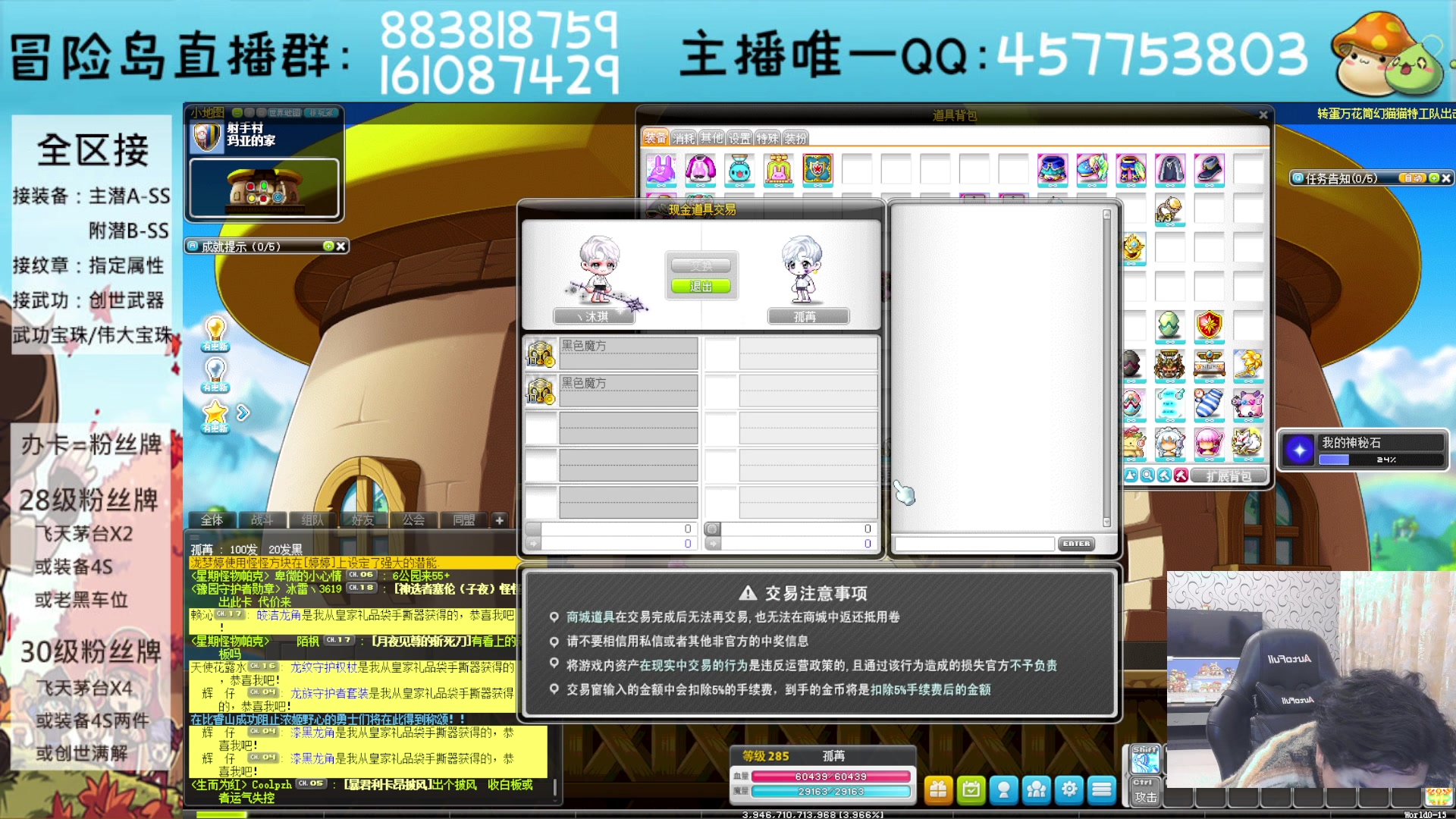Click the MP gauge bar
Viewport: 1456px width, 819px height.
pyautogui.click(x=830, y=792)
